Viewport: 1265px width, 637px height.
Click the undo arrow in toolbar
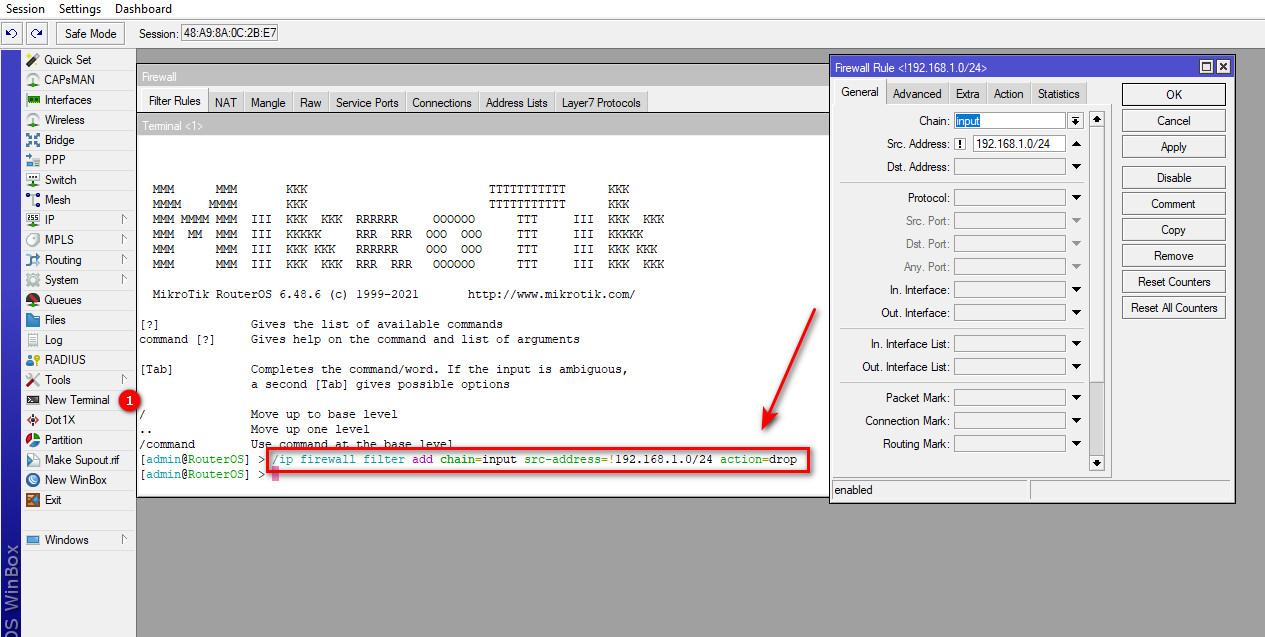point(12,33)
